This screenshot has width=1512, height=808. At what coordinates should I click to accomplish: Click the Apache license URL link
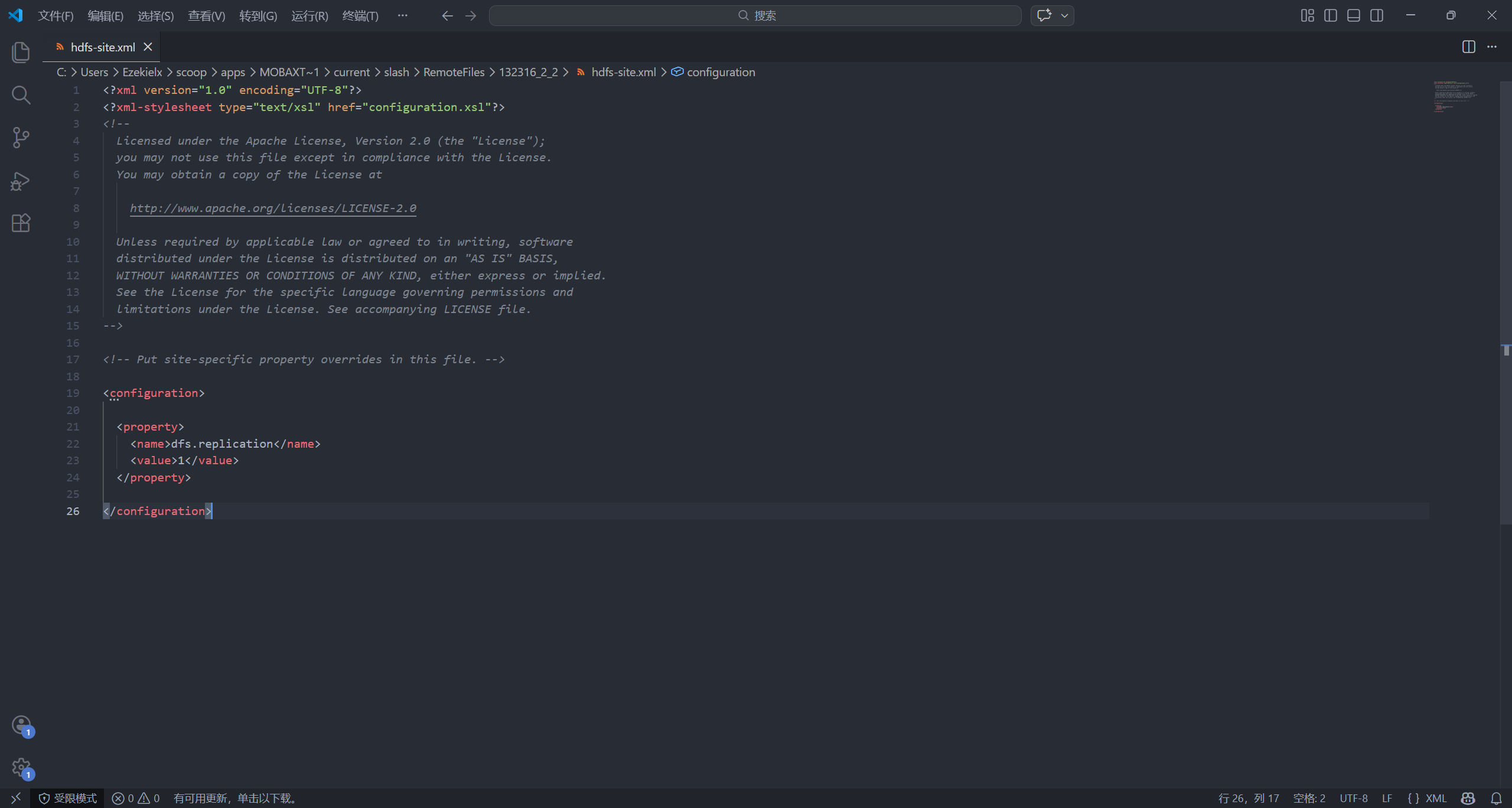pyautogui.click(x=273, y=208)
